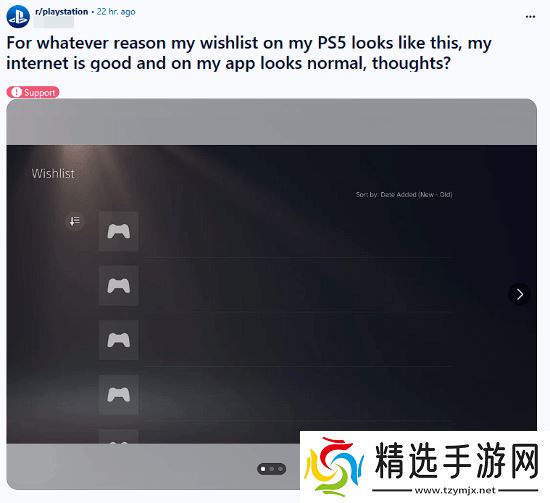Select the second wishlist controller placeholder
Viewport: 550px width, 503px height.
[119, 286]
